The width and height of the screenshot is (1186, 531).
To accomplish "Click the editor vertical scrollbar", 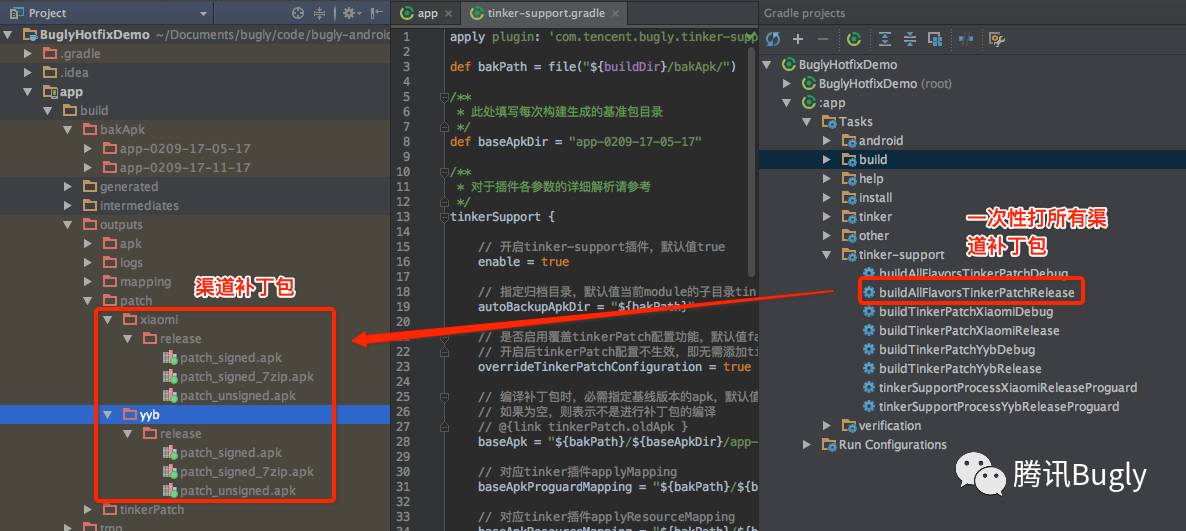I will pyautogui.click(x=752, y=163).
